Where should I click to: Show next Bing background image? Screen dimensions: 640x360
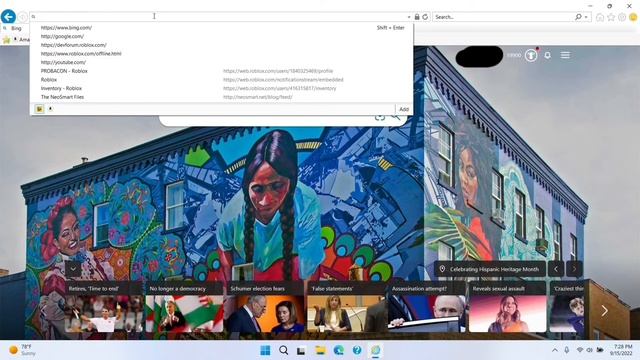pyautogui.click(x=574, y=269)
